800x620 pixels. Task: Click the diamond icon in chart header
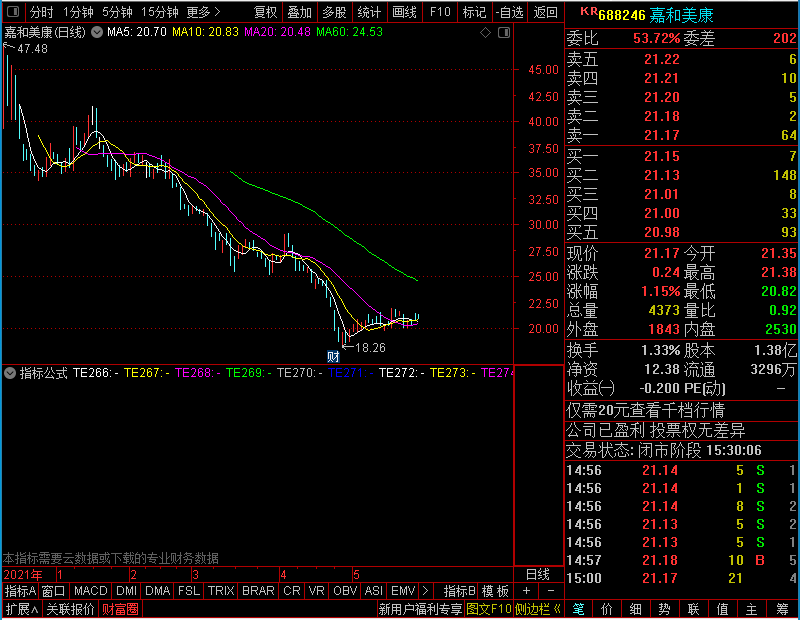point(486,33)
